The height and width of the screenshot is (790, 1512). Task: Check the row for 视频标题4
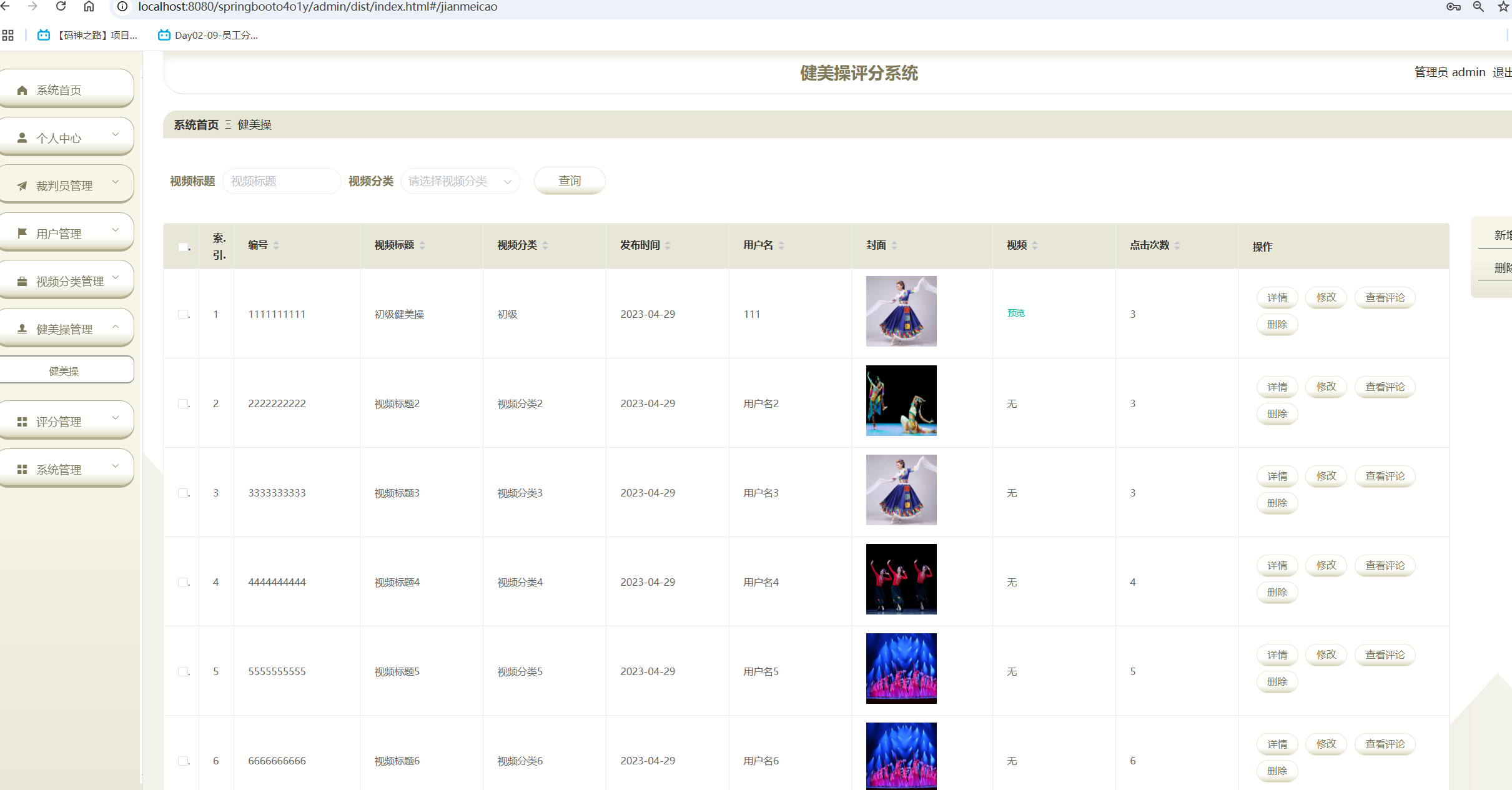pyautogui.click(x=183, y=582)
